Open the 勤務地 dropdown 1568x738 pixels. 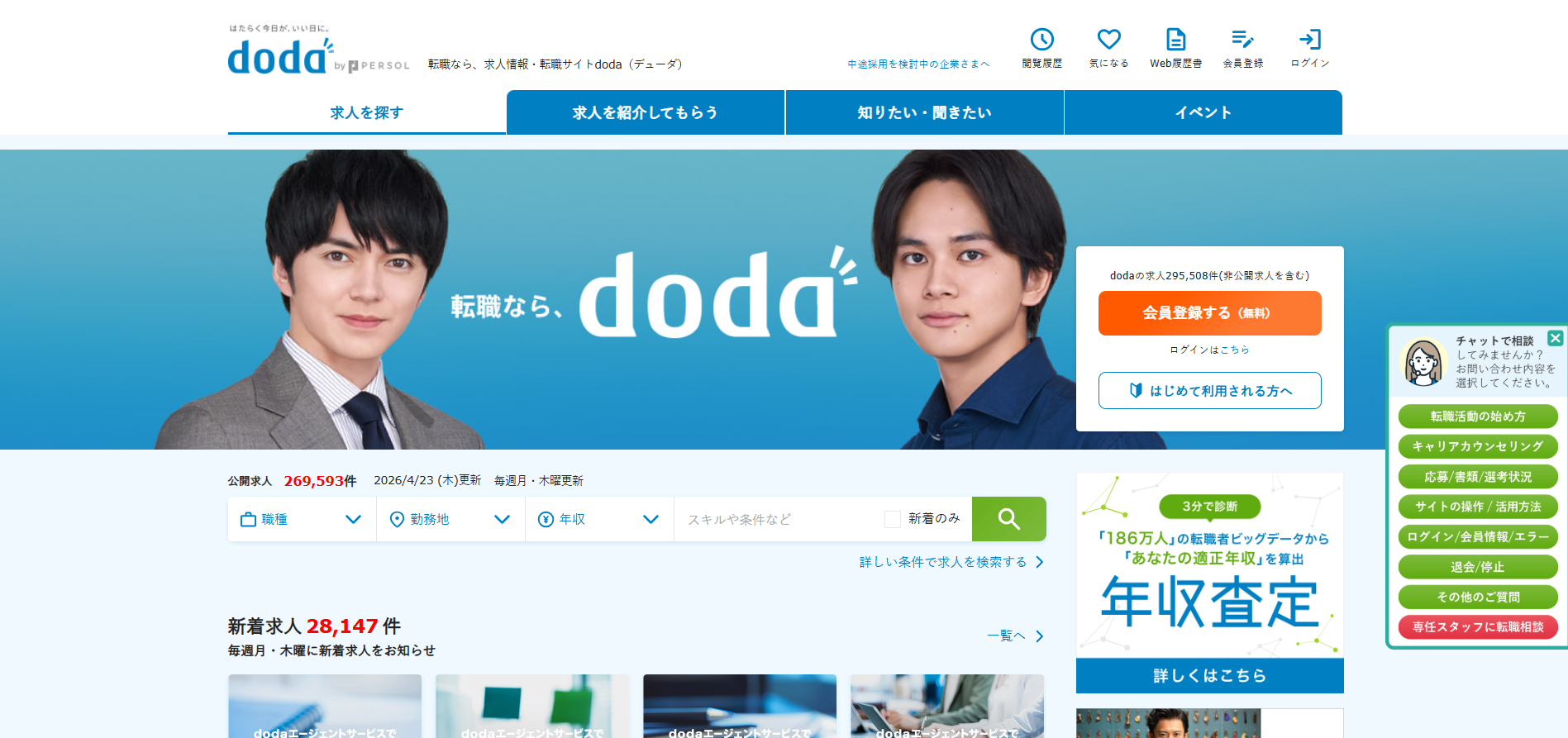pyautogui.click(x=450, y=519)
